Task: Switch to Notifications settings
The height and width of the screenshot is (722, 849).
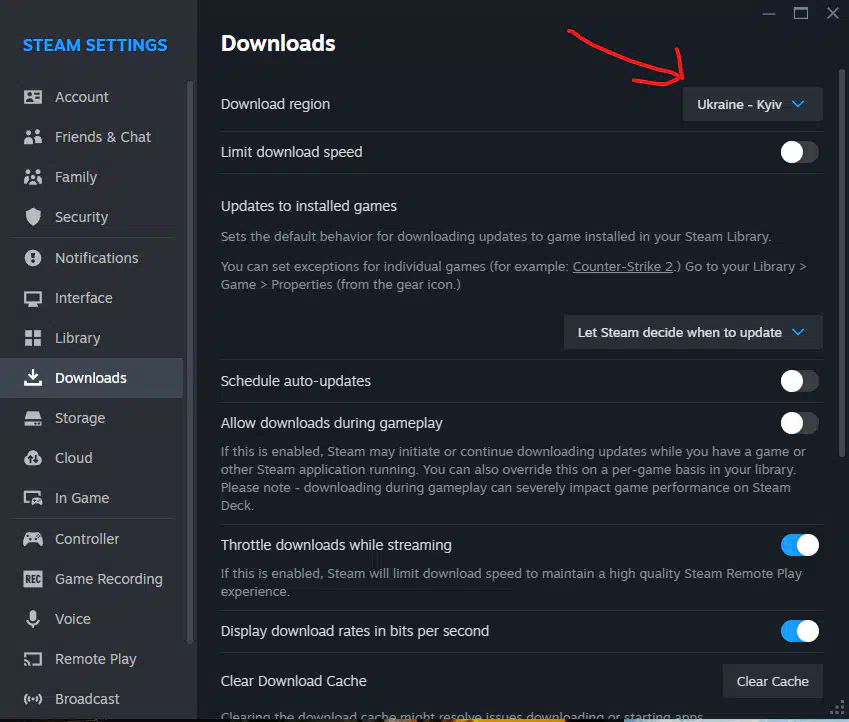Action: [x=92, y=258]
